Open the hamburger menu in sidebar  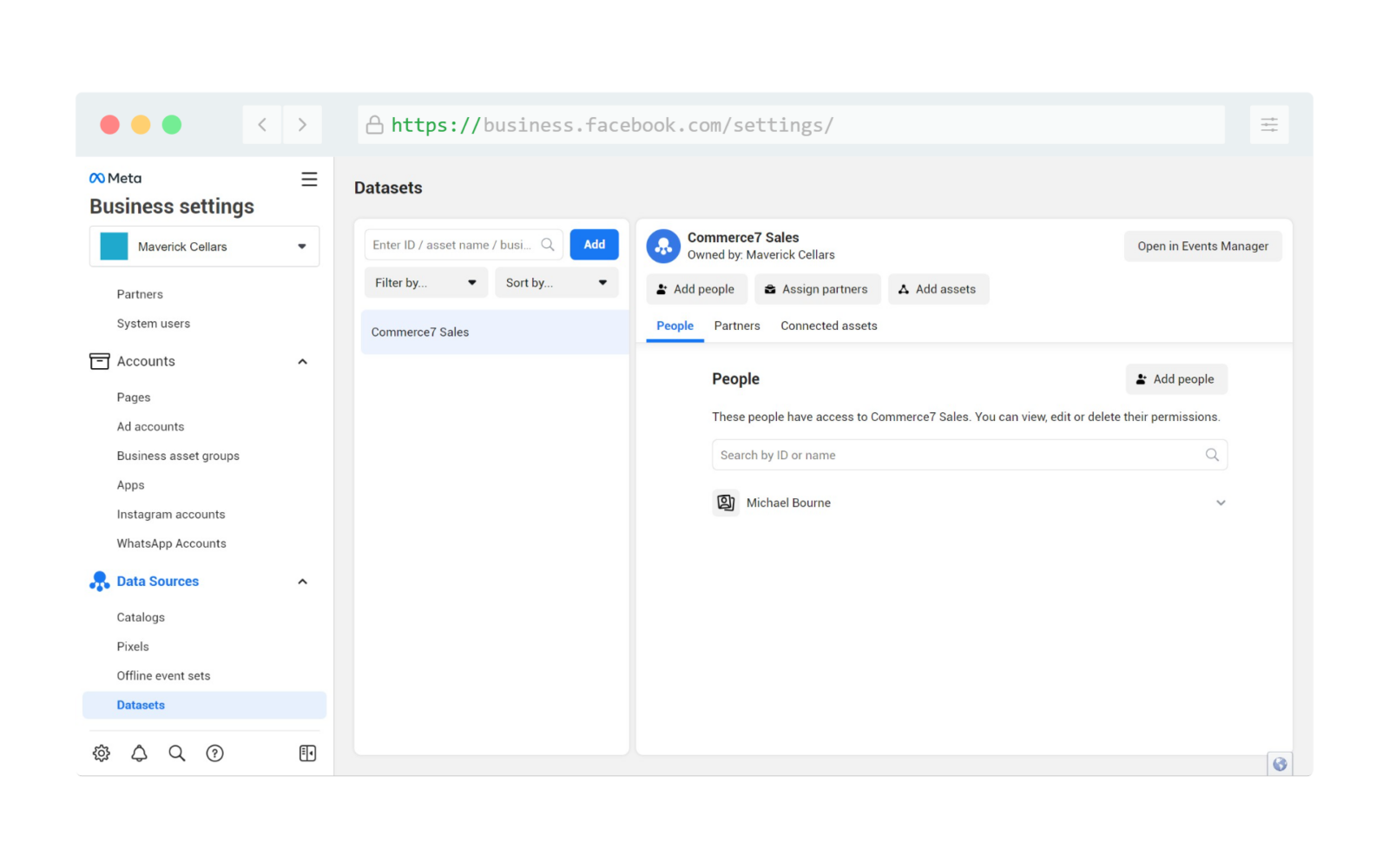click(309, 180)
